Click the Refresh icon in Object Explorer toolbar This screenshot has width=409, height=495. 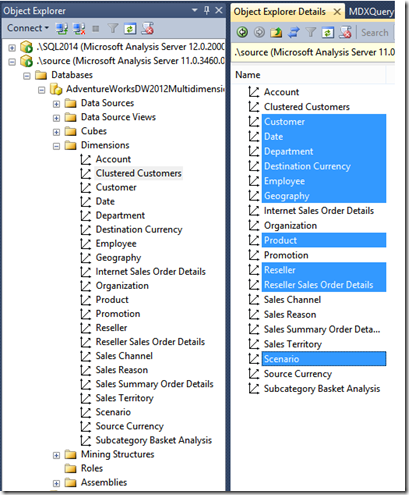point(130,29)
